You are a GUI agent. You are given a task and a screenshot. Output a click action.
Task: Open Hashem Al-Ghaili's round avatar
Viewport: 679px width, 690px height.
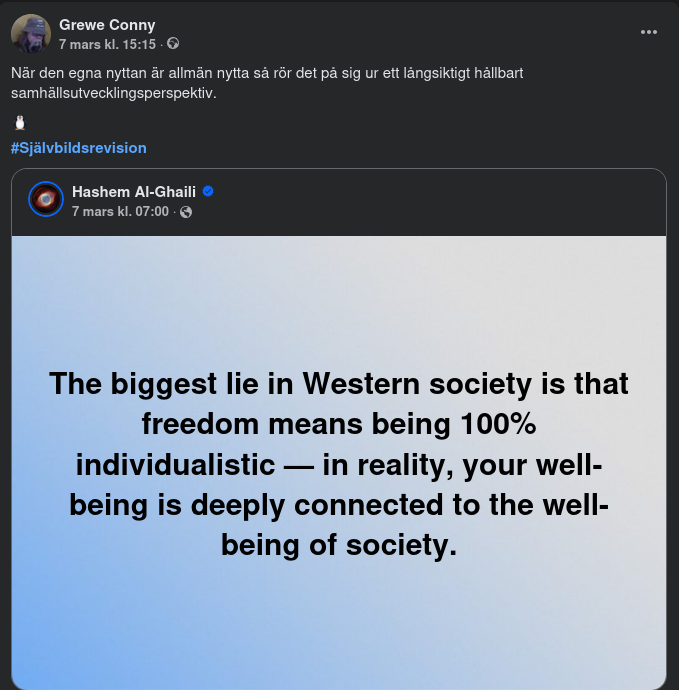coord(46,200)
